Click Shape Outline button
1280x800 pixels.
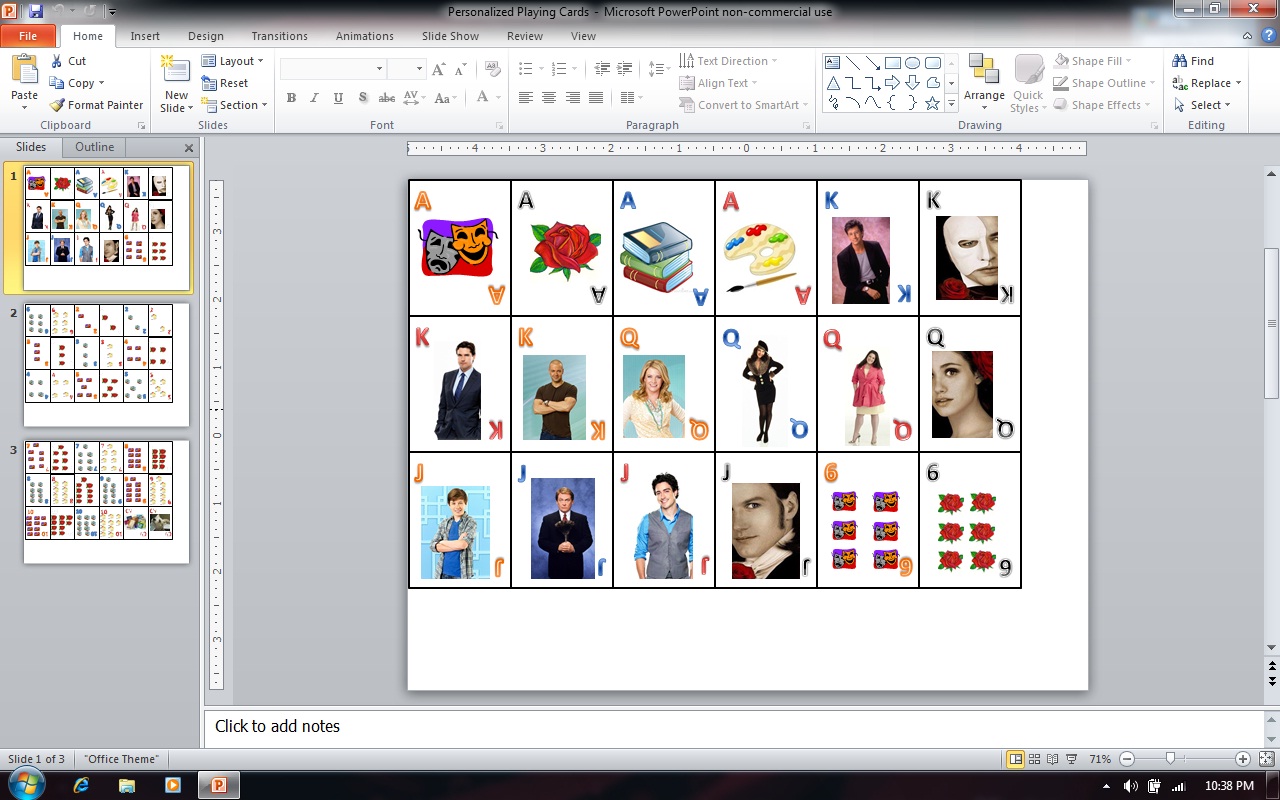point(1104,83)
